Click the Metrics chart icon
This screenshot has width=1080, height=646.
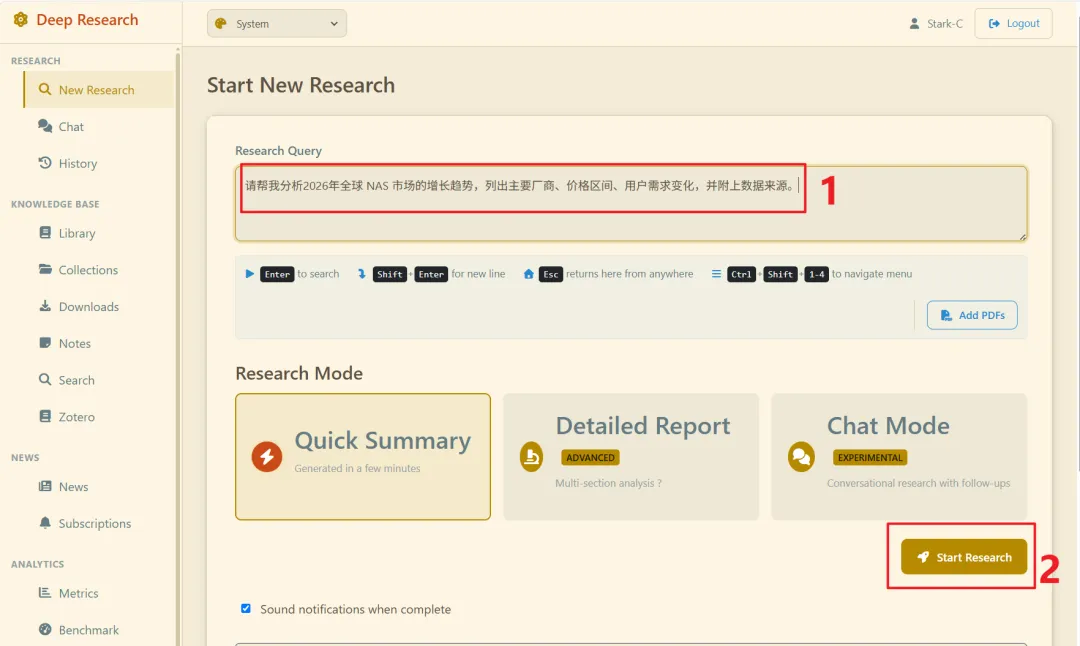click(x=45, y=592)
